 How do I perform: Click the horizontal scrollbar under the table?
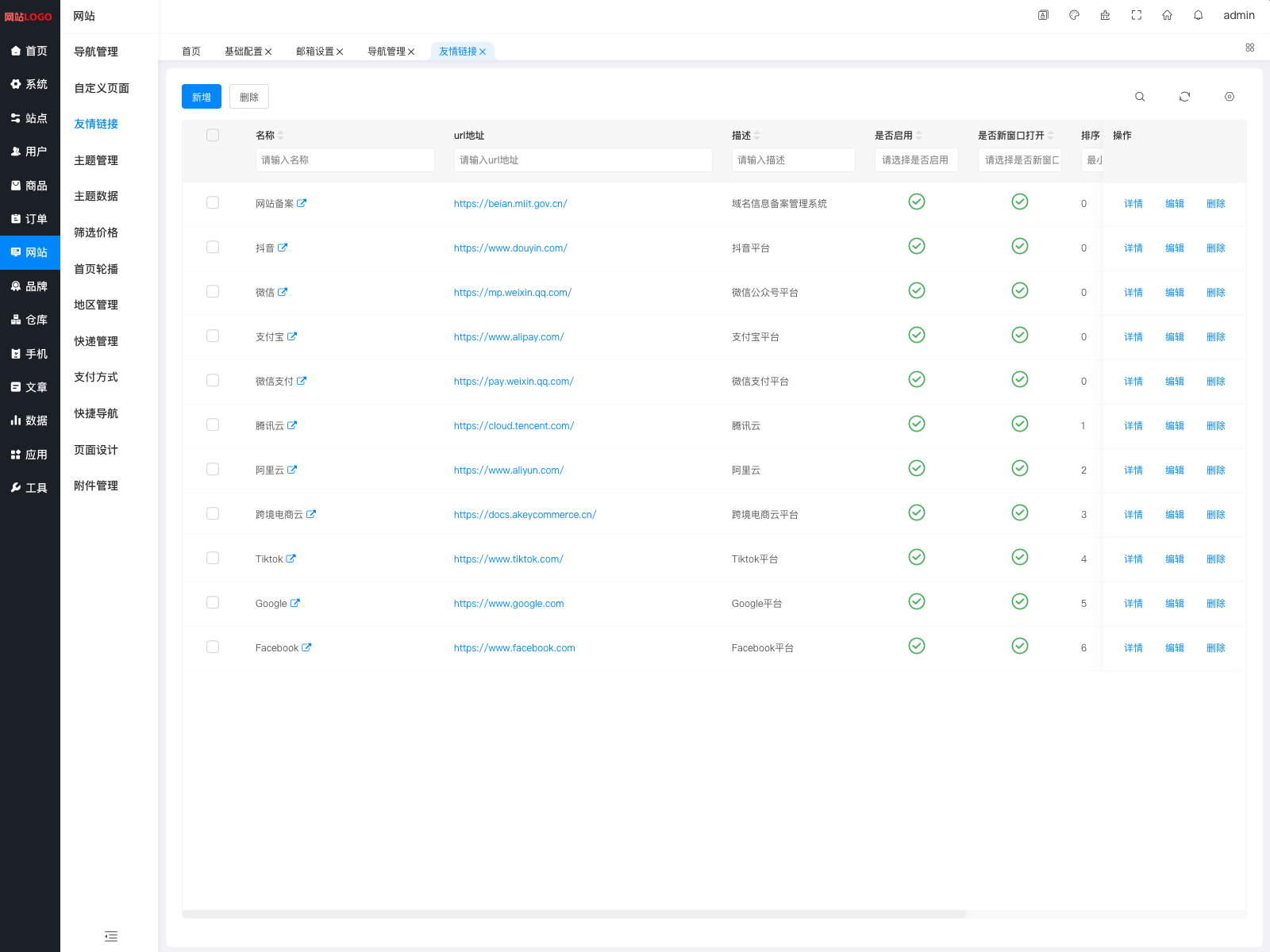(x=574, y=914)
